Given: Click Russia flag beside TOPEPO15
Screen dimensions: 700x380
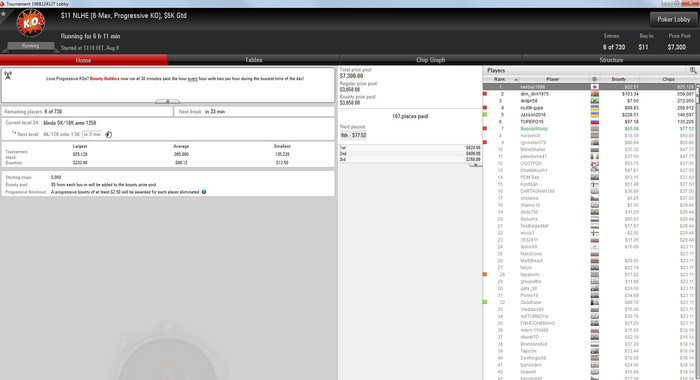Looking at the screenshot, I should point(595,122).
